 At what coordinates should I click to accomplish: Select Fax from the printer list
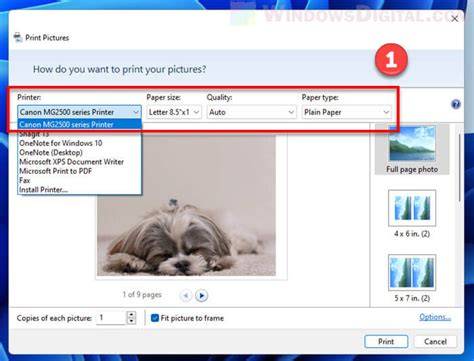pyautogui.click(x=25, y=180)
